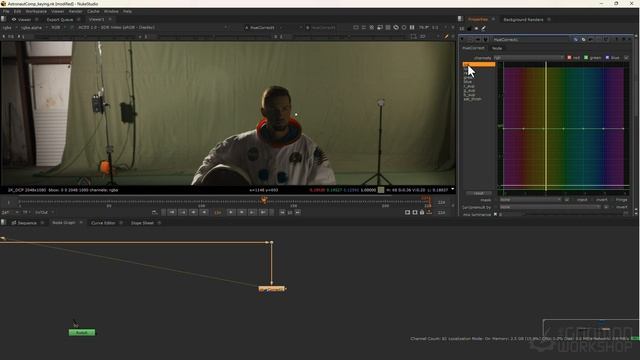Open the Dope Sheet tab

(142, 222)
